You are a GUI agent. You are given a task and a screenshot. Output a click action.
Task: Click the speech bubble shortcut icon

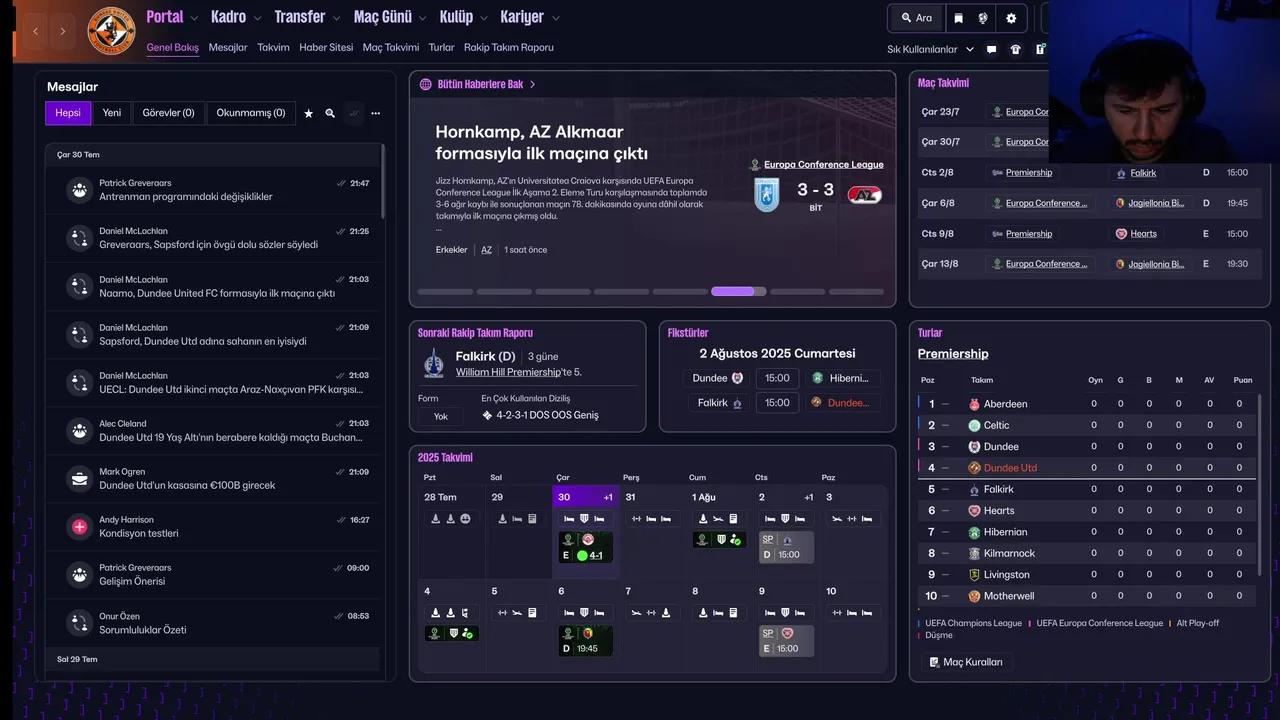click(x=991, y=49)
